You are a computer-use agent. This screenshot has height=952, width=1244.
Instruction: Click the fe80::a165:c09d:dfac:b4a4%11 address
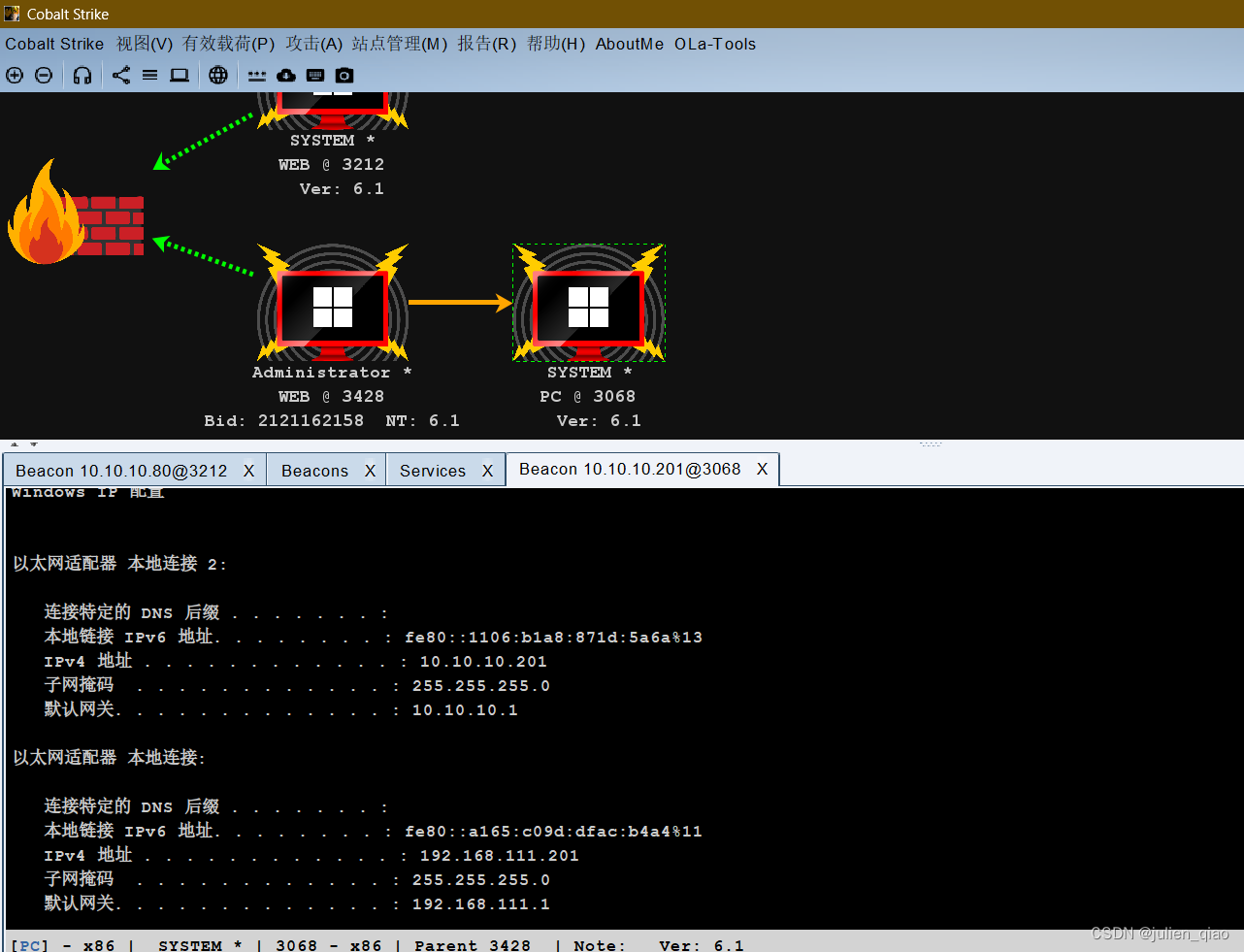pyautogui.click(x=553, y=832)
